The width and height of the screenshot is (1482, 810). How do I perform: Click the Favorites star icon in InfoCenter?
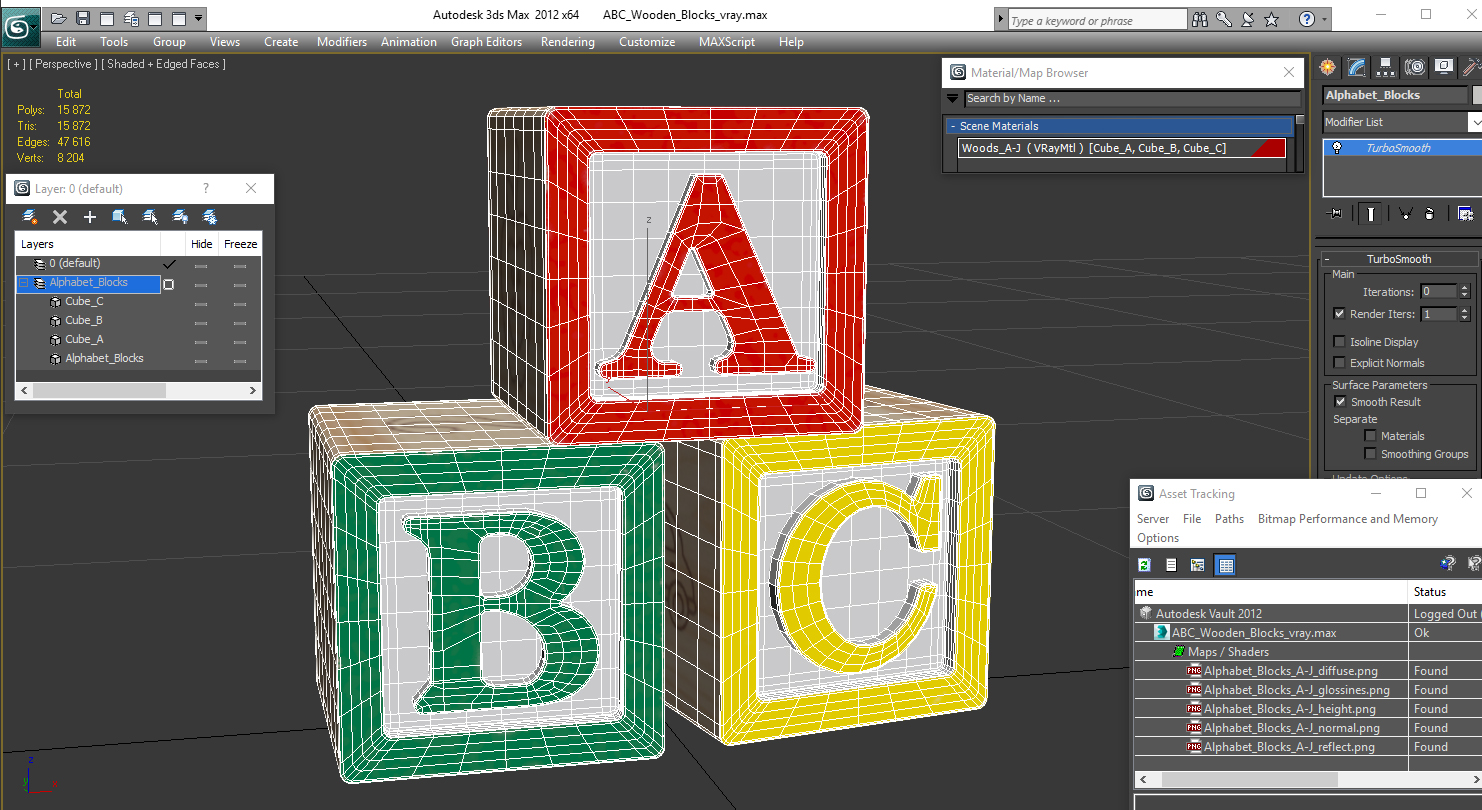coord(1272,19)
